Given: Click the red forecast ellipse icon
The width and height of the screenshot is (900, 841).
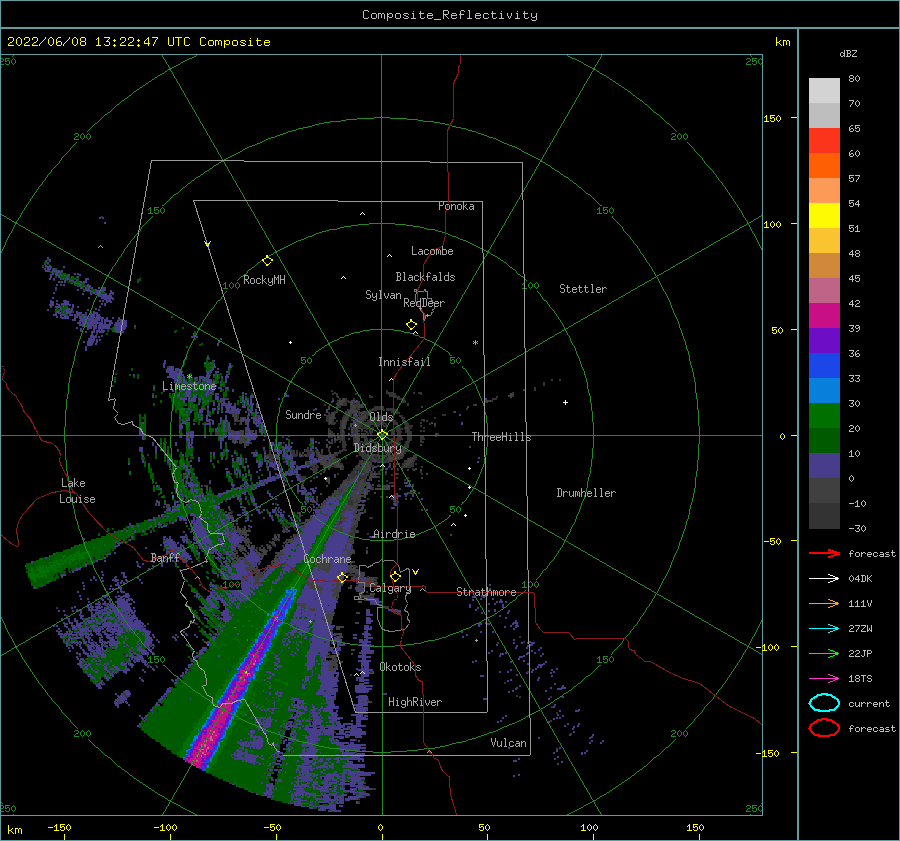Looking at the screenshot, I should pyautogui.click(x=824, y=728).
